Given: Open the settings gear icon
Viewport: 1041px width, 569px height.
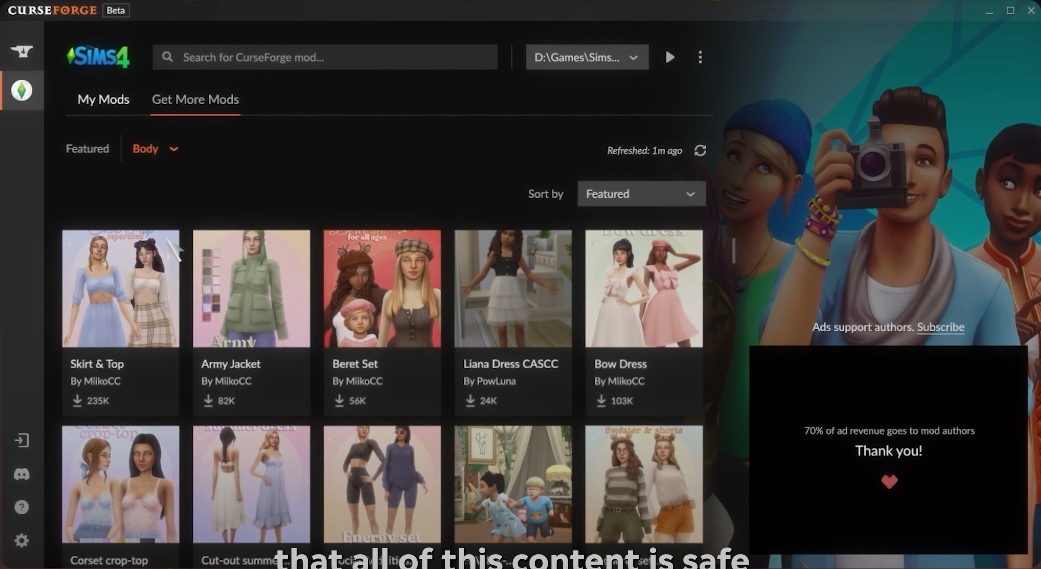Looking at the screenshot, I should tap(21, 540).
